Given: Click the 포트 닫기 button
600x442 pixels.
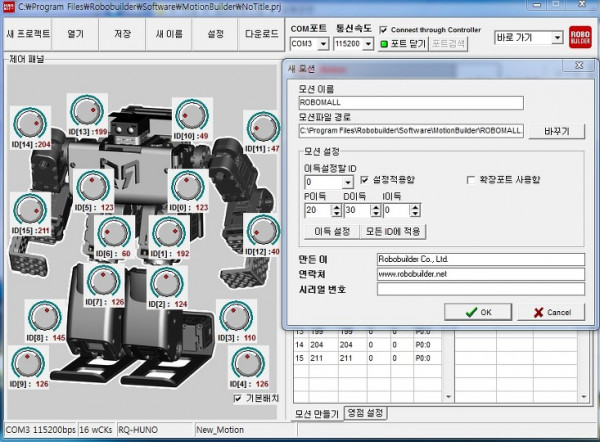Looking at the screenshot, I should tap(403, 44).
